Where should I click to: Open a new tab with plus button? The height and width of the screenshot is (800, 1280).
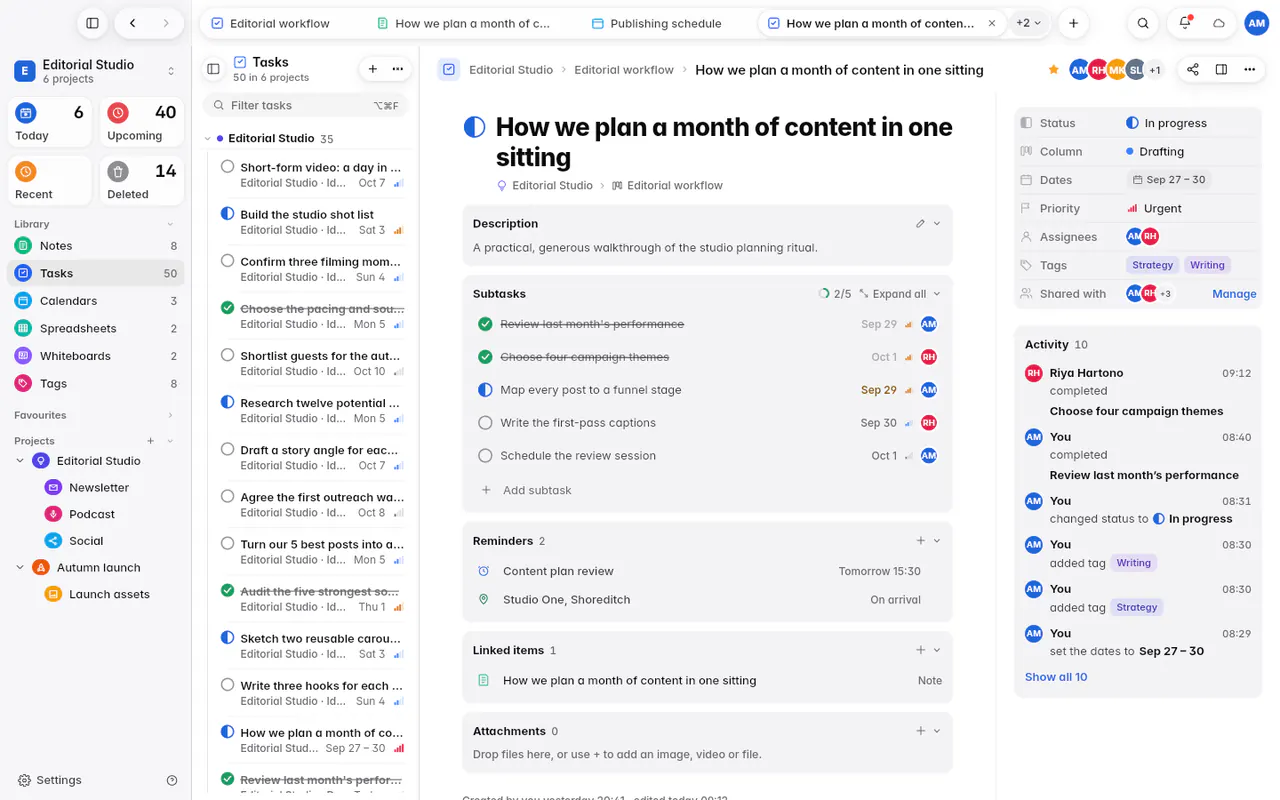click(1073, 23)
